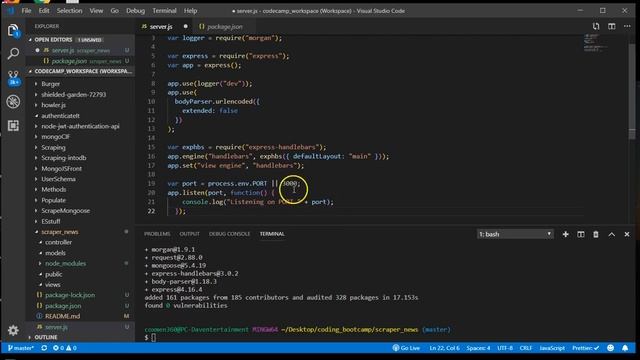Image resolution: width=640 pixels, height=360 pixels.
Task: Click the Ln 22, Col 6 position indicator
Action: pos(444,348)
